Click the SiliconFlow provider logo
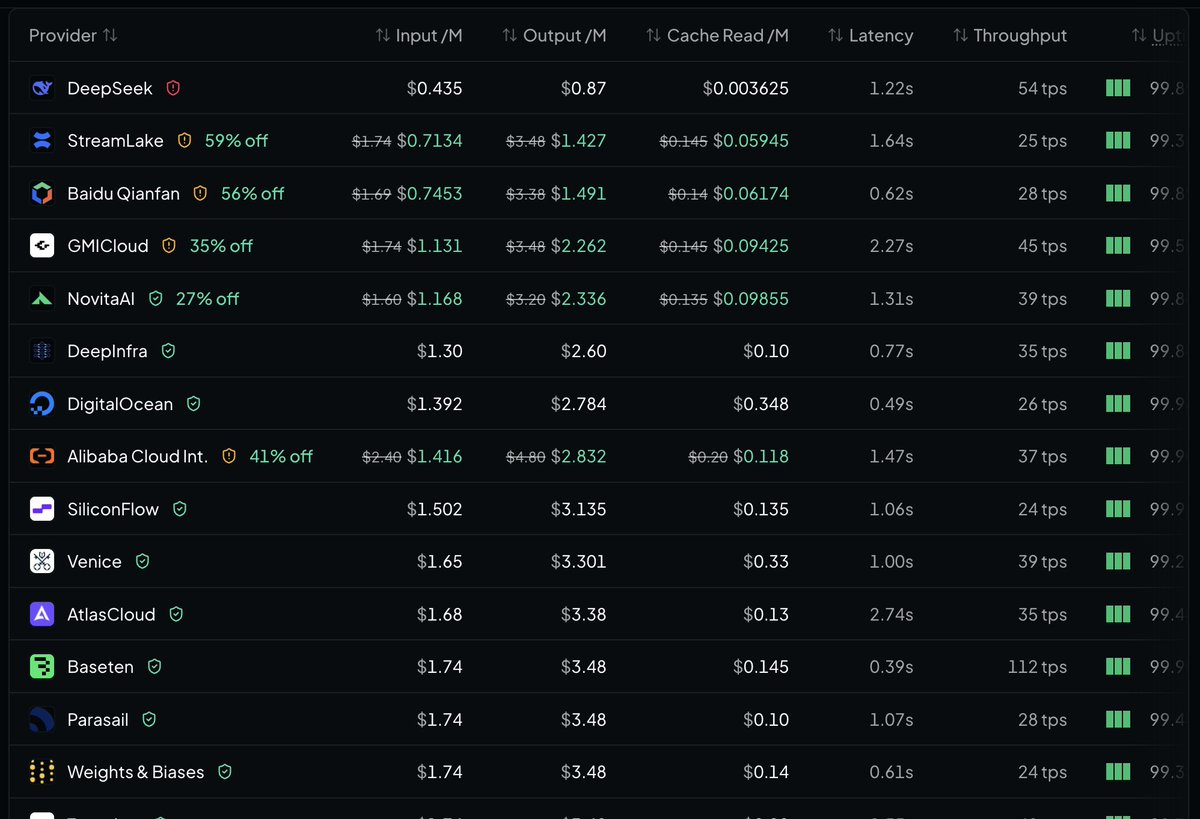 click(42, 509)
